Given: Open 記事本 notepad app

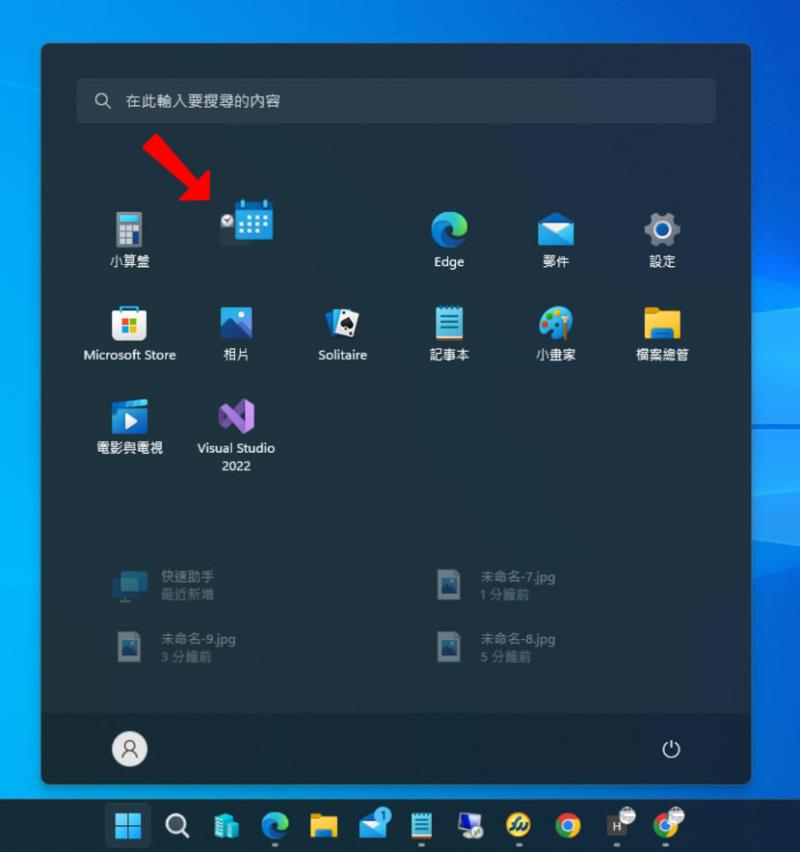Looking at the screenshot, I should coord(449,333).
